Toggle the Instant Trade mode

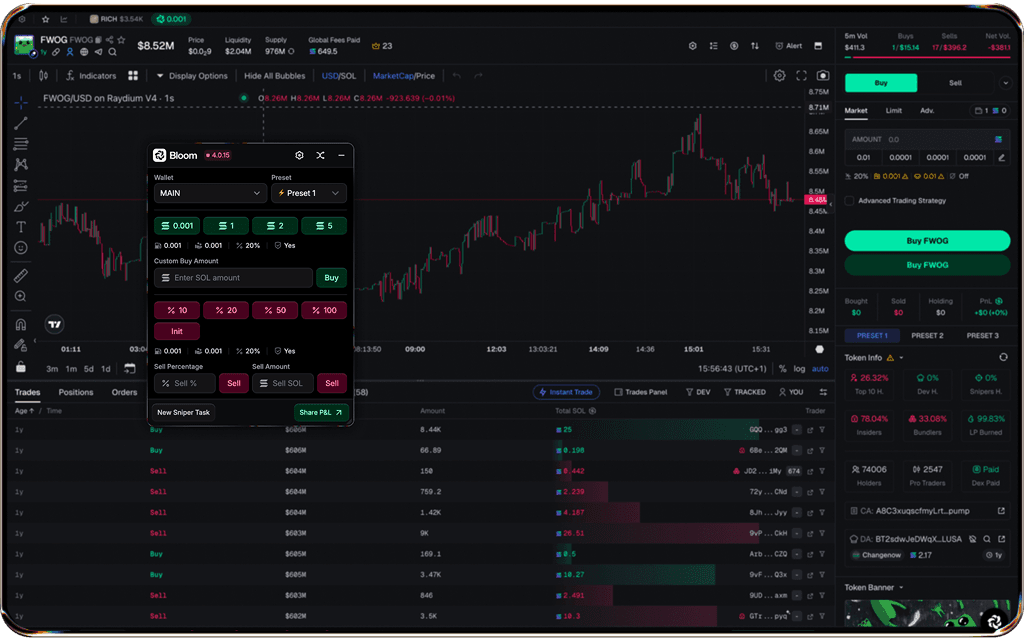567,392
